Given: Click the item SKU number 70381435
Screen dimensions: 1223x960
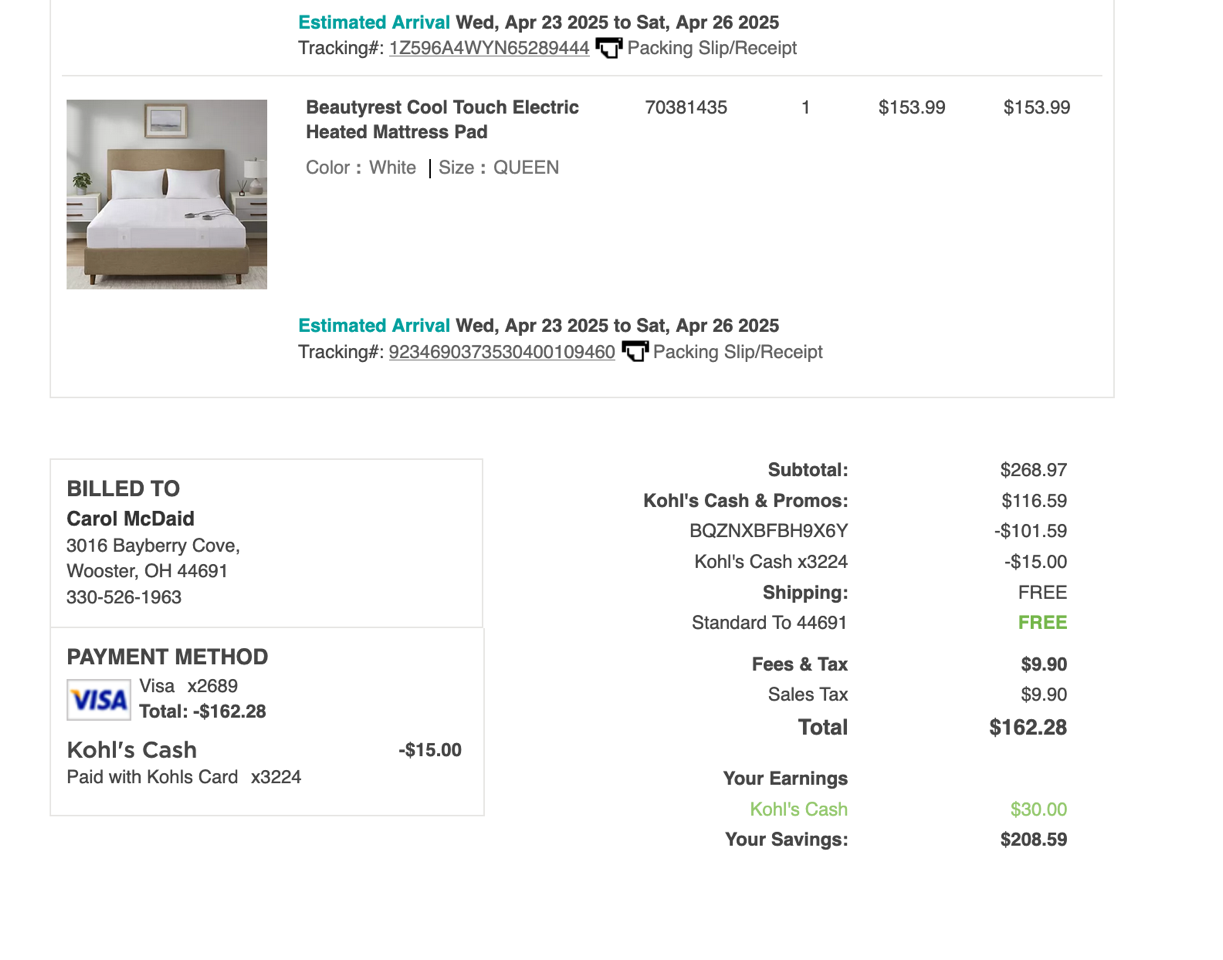Looking at the screenshot, I should (687, 107).
